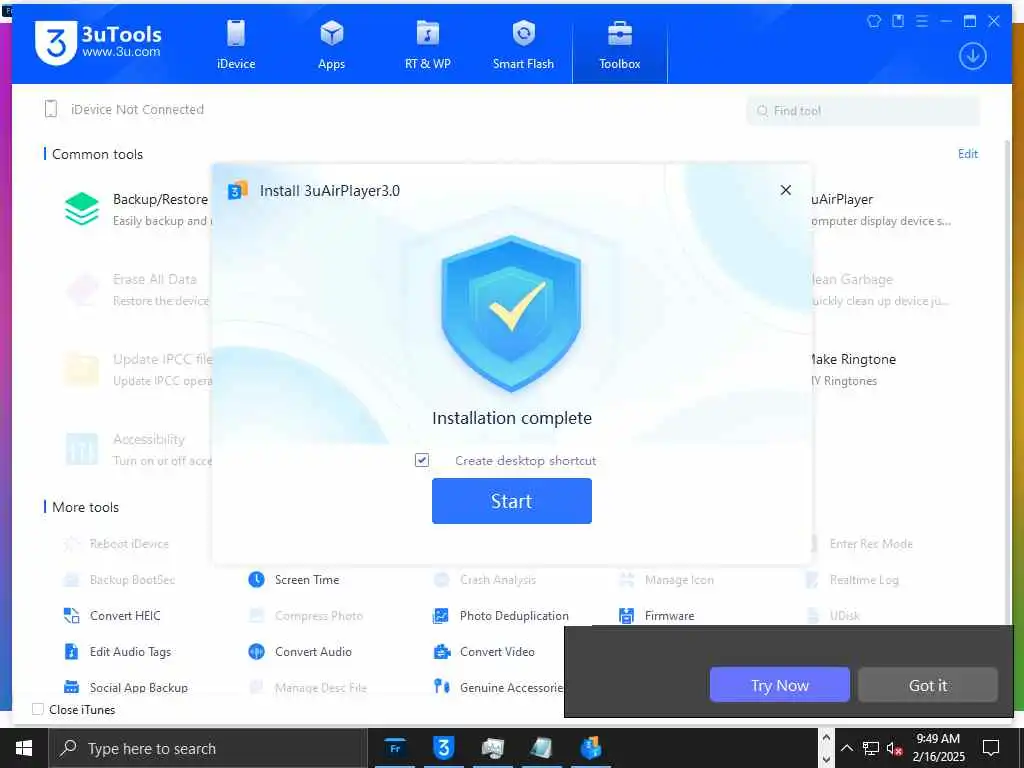Click the Update IPCC file tool

[x=138, y=370]
